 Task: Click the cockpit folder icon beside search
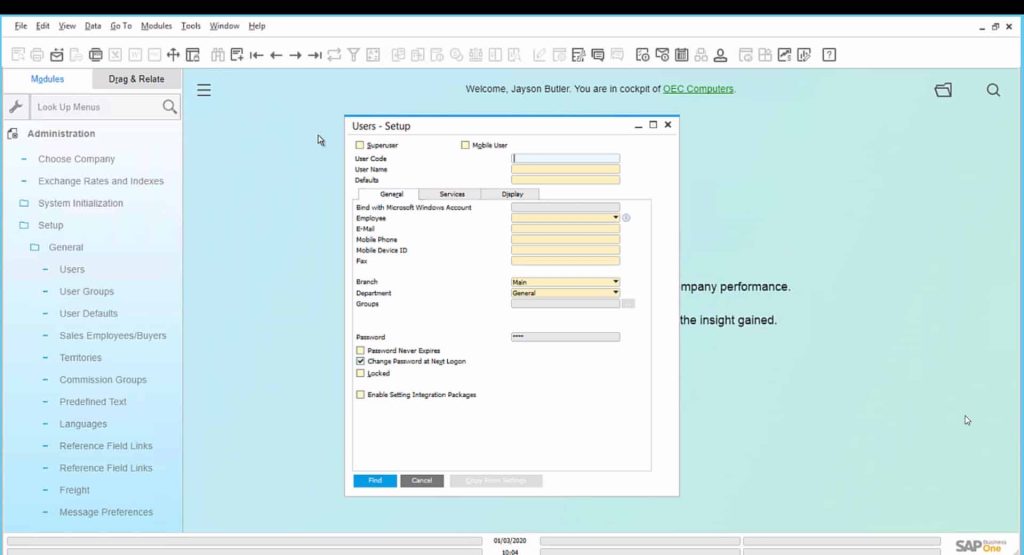[944, 90]
